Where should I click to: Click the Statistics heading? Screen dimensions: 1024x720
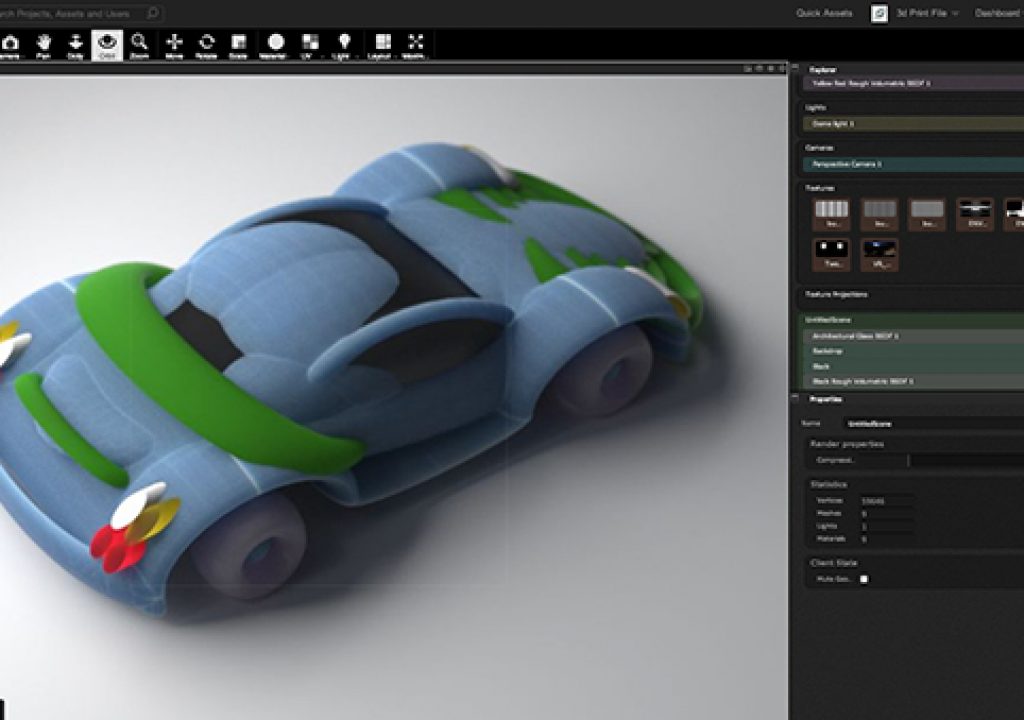click(828, 485)
